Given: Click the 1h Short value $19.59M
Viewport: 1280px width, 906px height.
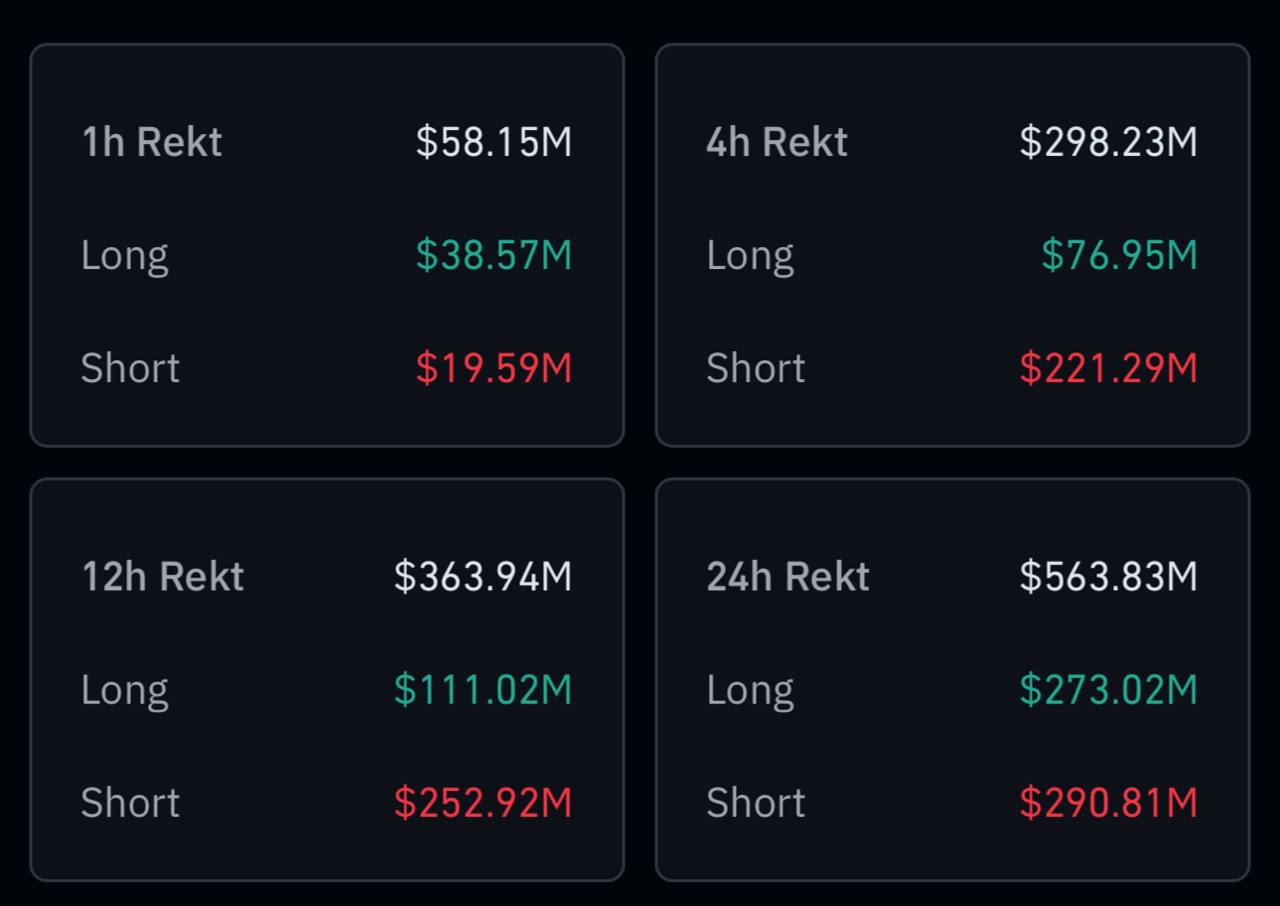Looking at the screenshot, I should (x=494, y=368).
